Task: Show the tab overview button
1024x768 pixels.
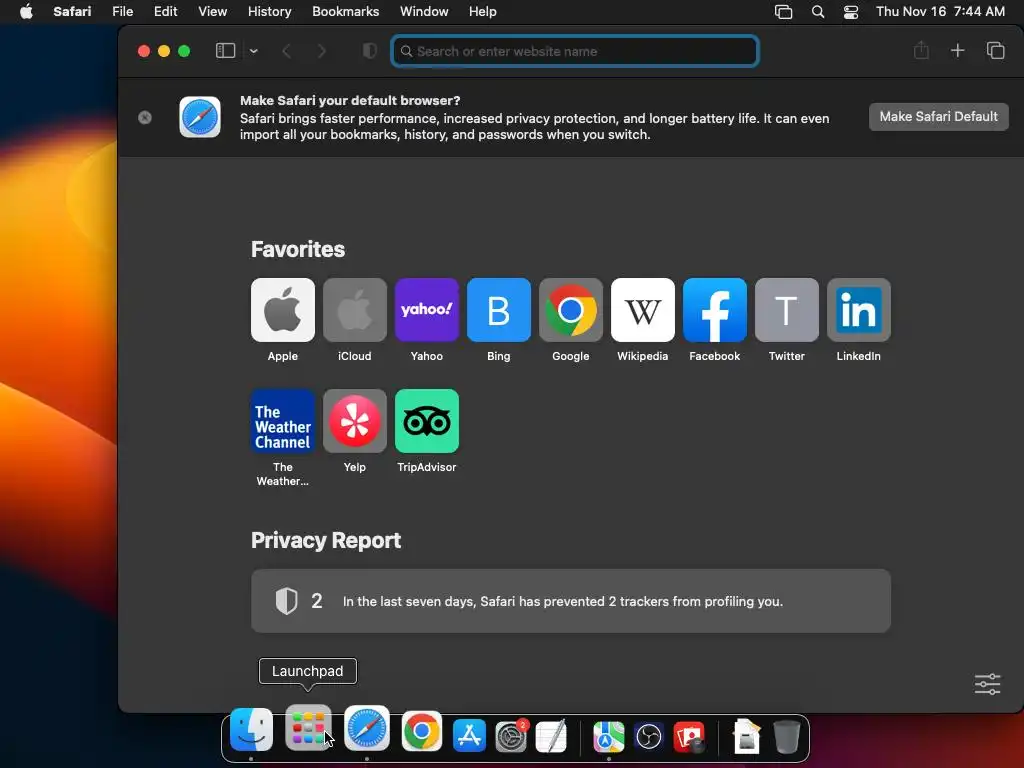Action: coord(995,50)
